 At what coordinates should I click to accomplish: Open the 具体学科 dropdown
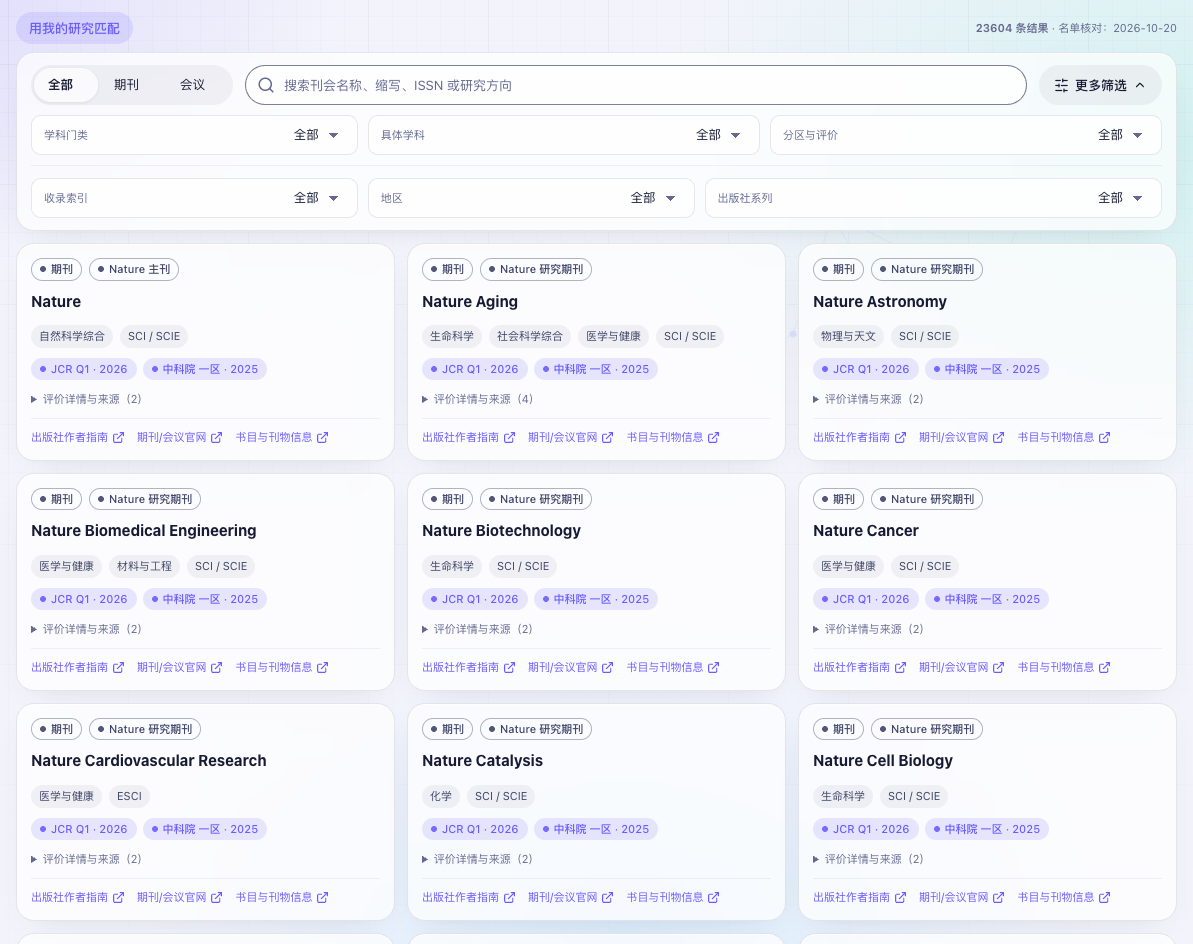[x=564, y=135]
